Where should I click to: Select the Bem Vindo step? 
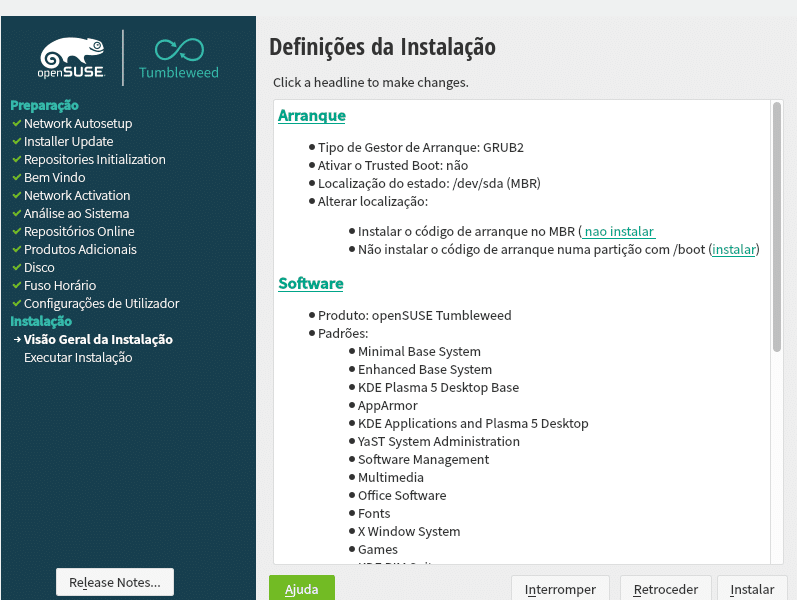pos(54,177)
